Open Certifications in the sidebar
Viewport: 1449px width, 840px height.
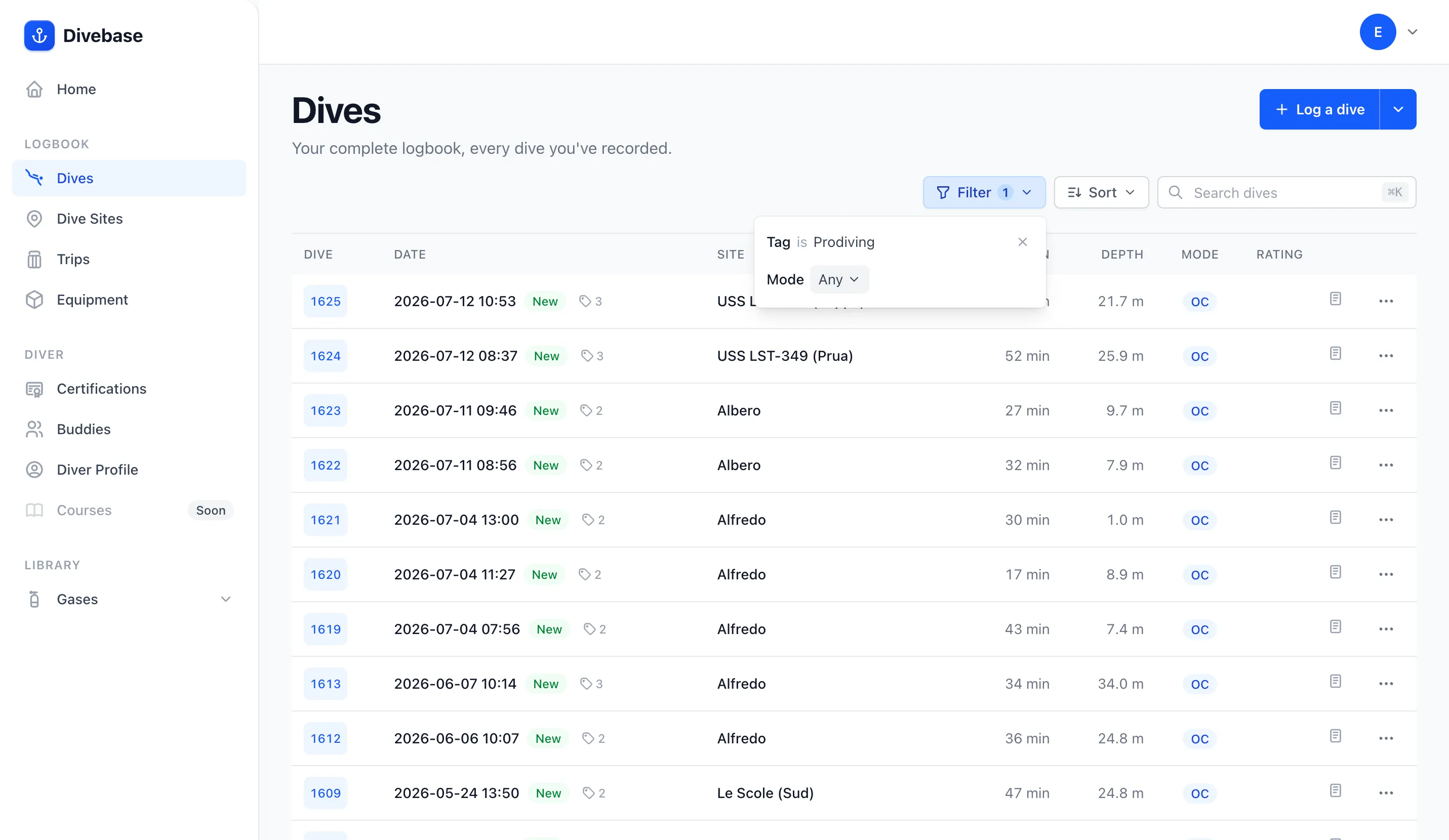point(129,389)
